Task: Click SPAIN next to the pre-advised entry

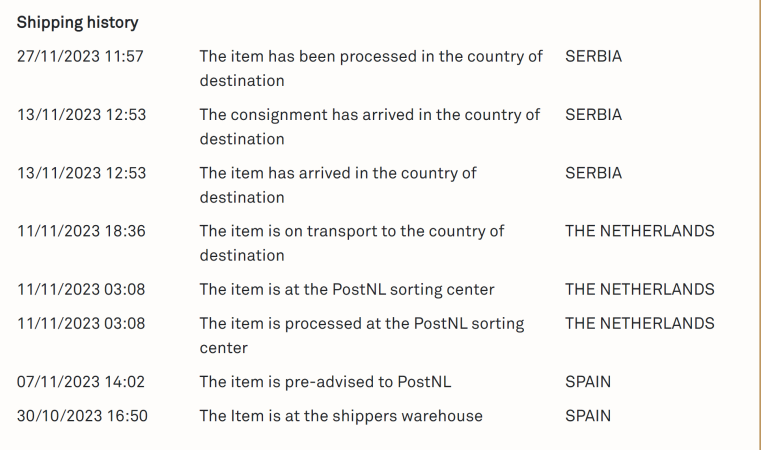Action: (588, 382)
